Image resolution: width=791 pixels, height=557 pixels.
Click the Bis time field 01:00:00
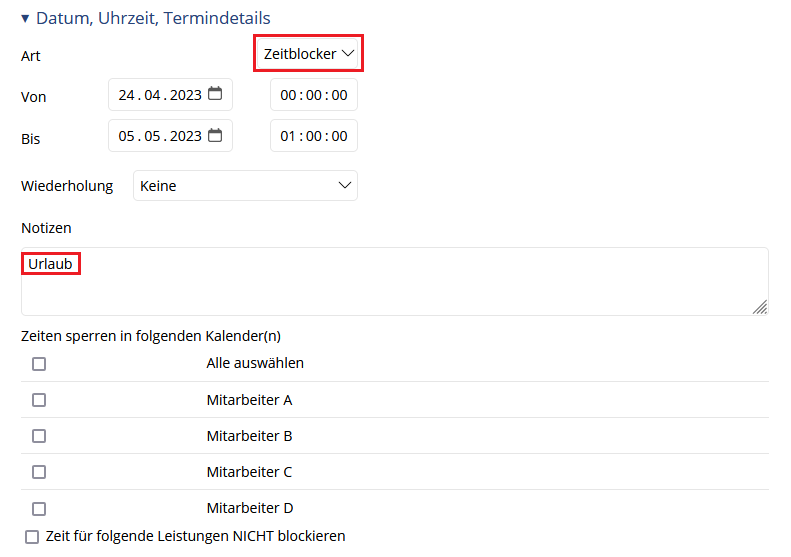(314, 136)
